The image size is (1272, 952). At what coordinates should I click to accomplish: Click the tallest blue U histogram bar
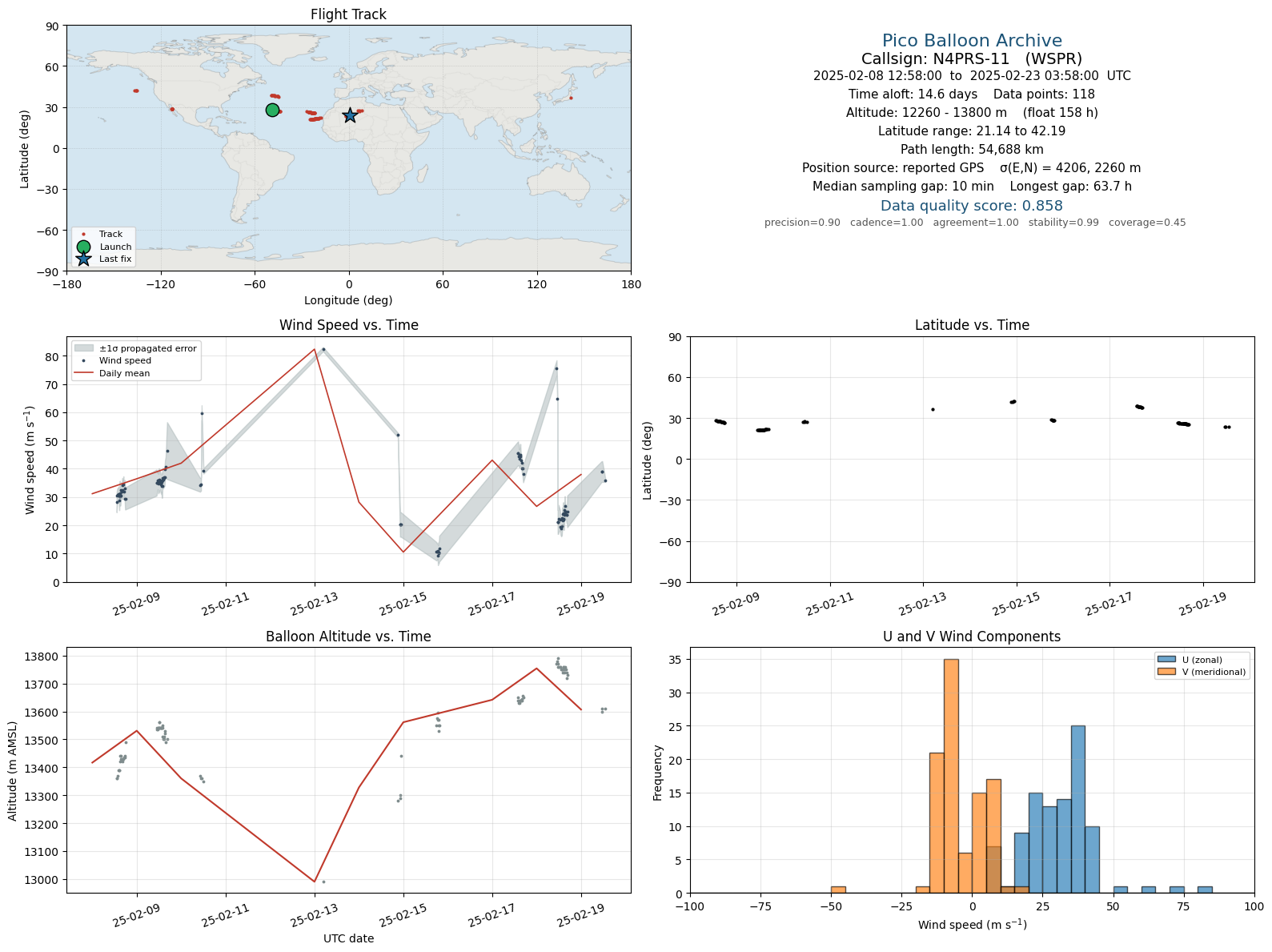1078,809
